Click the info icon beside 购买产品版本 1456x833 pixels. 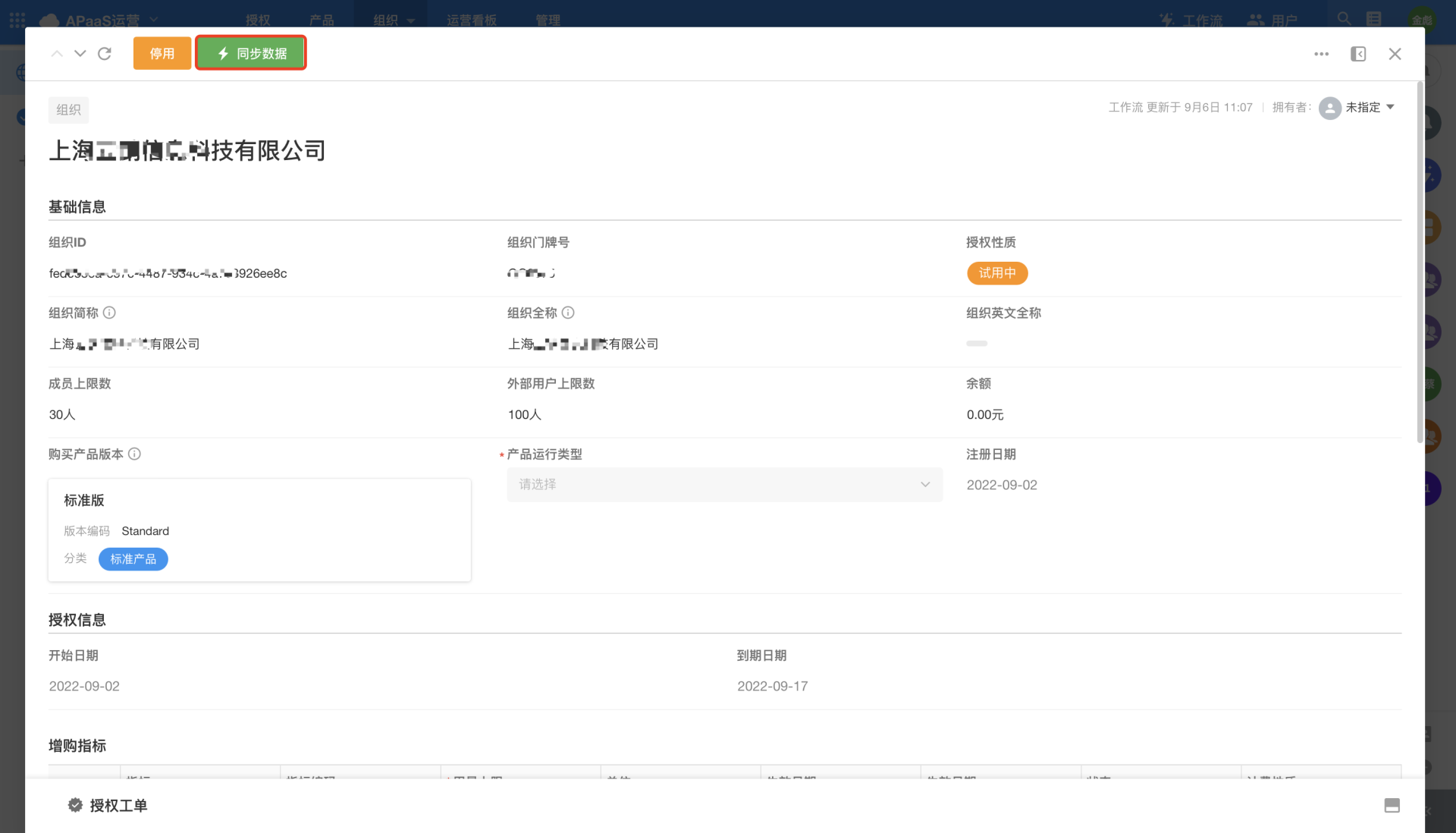[134, 454]
